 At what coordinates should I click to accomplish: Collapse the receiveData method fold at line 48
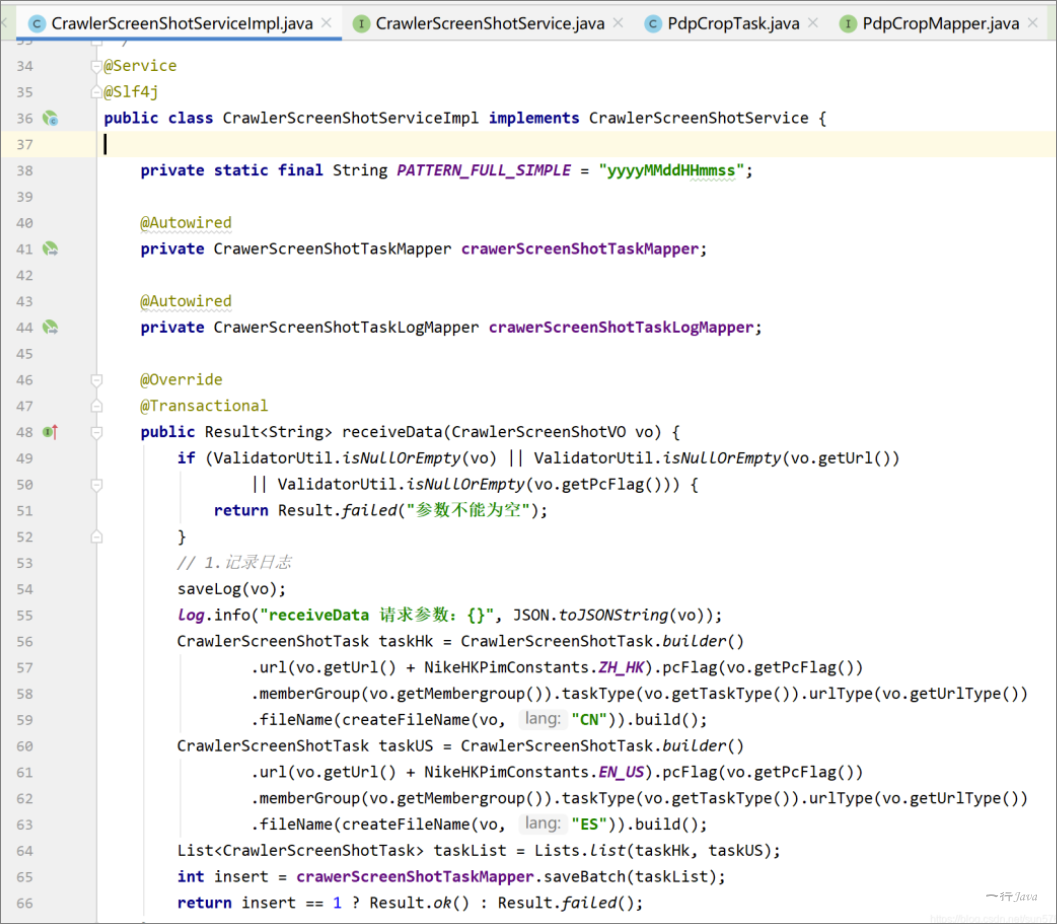tap(96, 433)
